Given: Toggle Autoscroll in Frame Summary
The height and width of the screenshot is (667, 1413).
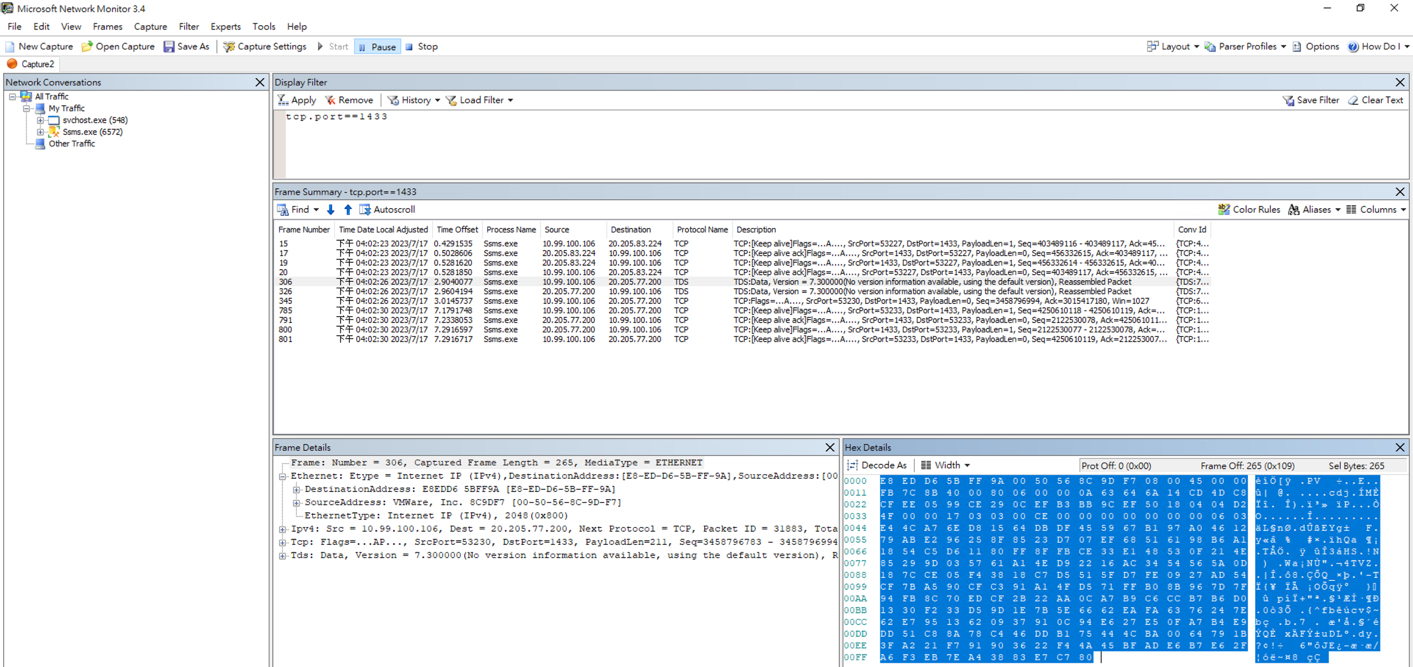Looking at the screenshot, I should (x=387, y=210).
